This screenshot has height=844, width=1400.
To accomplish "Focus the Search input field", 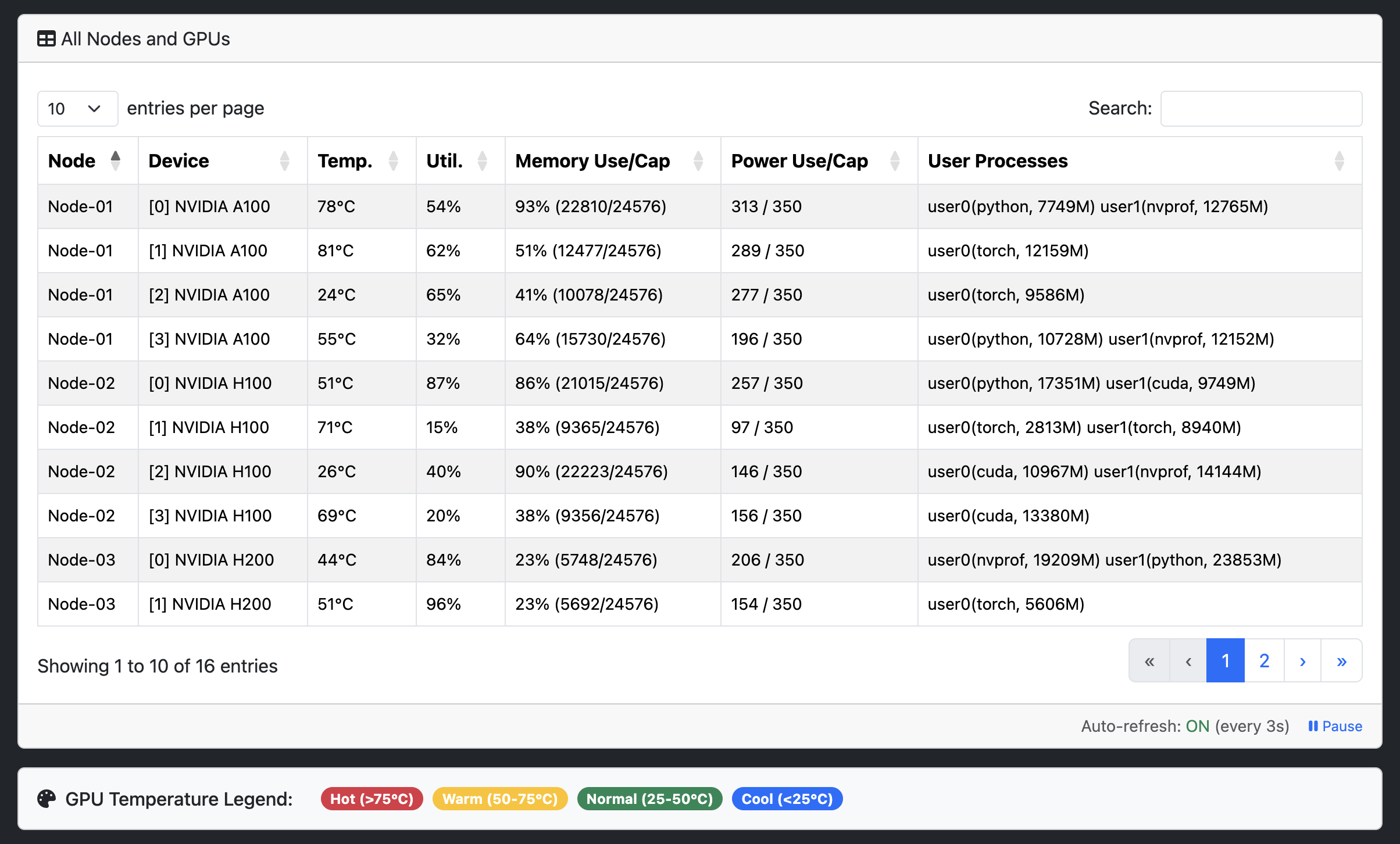I will (x=1261, y=109).
